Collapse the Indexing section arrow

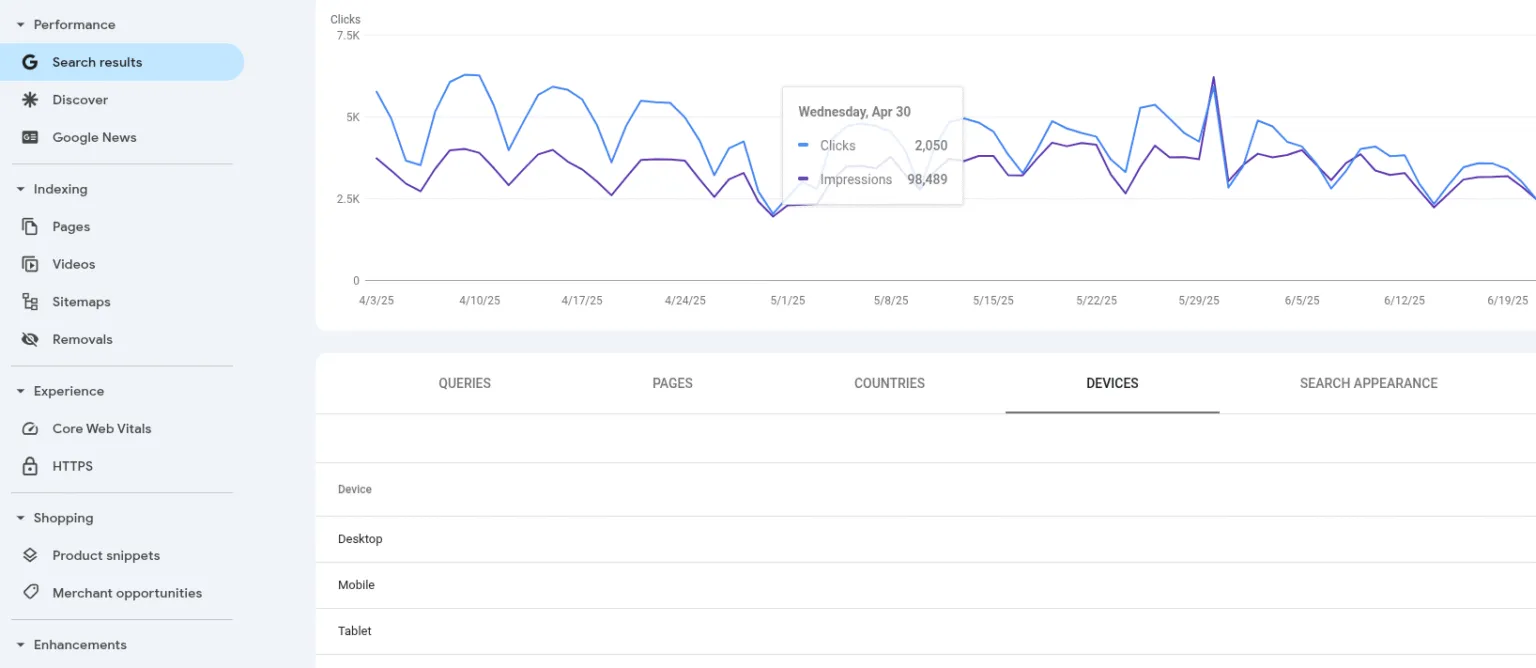20,190
